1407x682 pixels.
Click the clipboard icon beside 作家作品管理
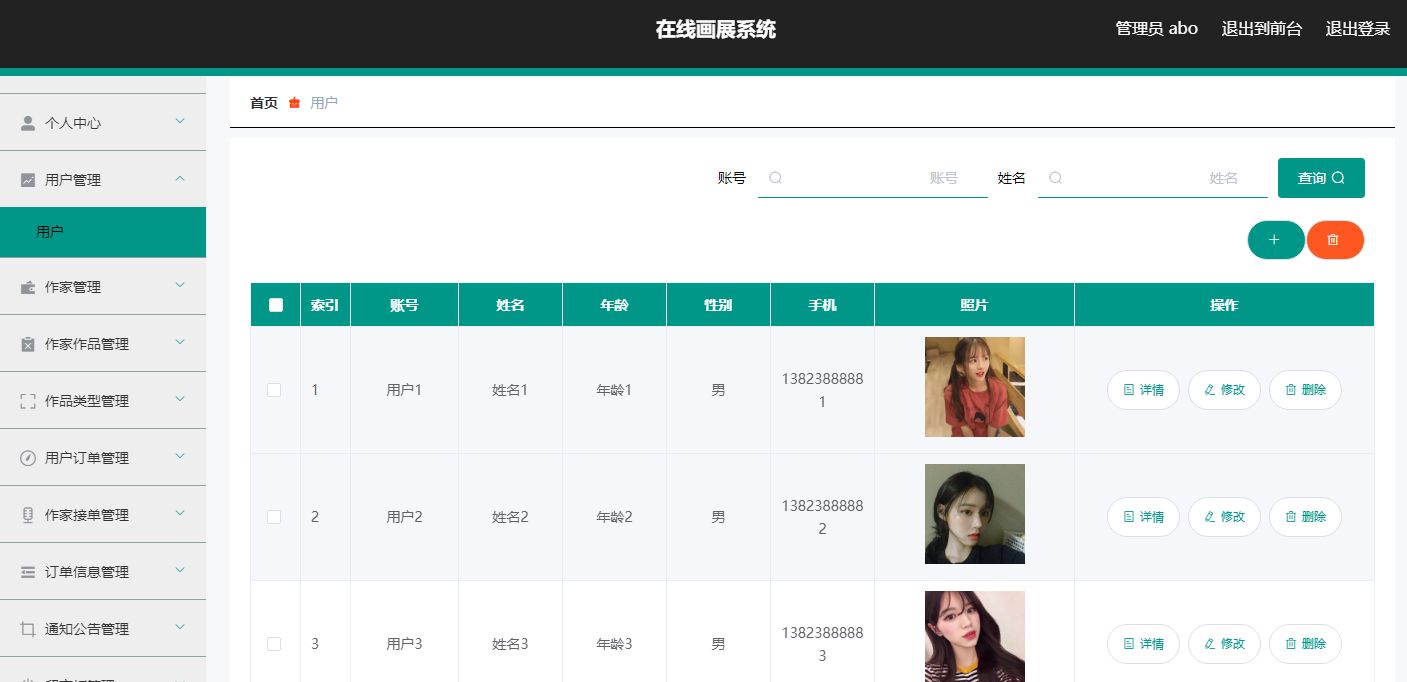tap(28, 344)
